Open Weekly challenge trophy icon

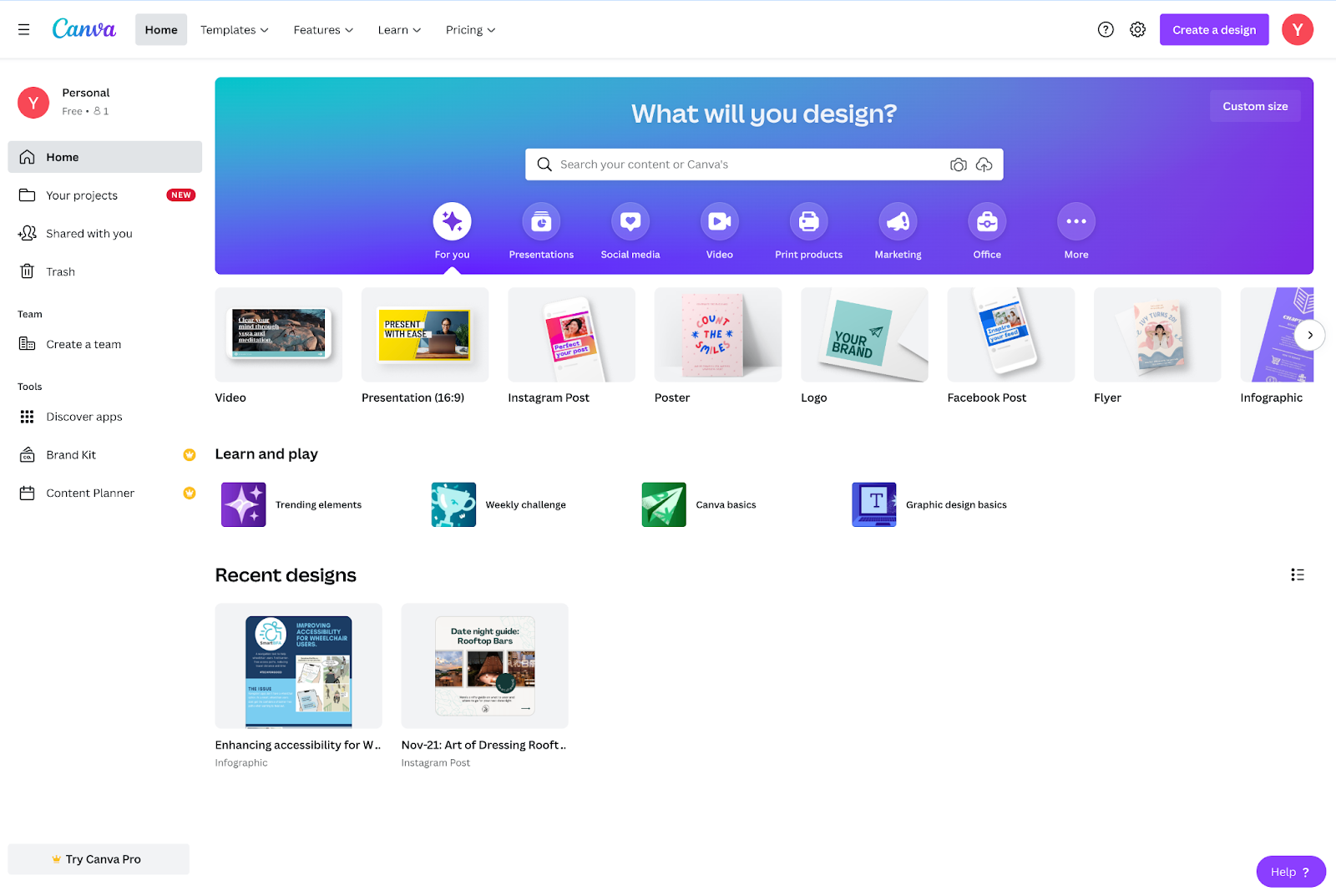pos(453,504)
